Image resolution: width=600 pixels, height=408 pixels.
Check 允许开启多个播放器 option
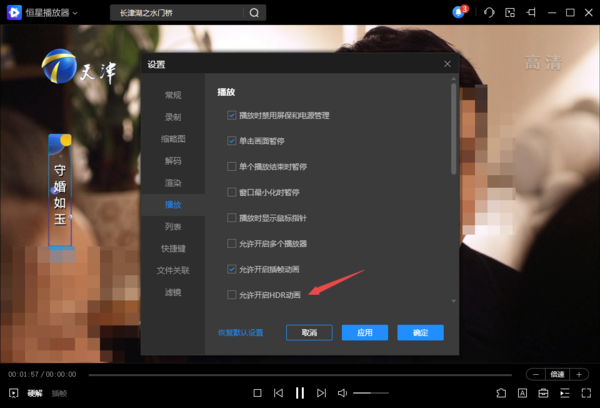(232, 243)
